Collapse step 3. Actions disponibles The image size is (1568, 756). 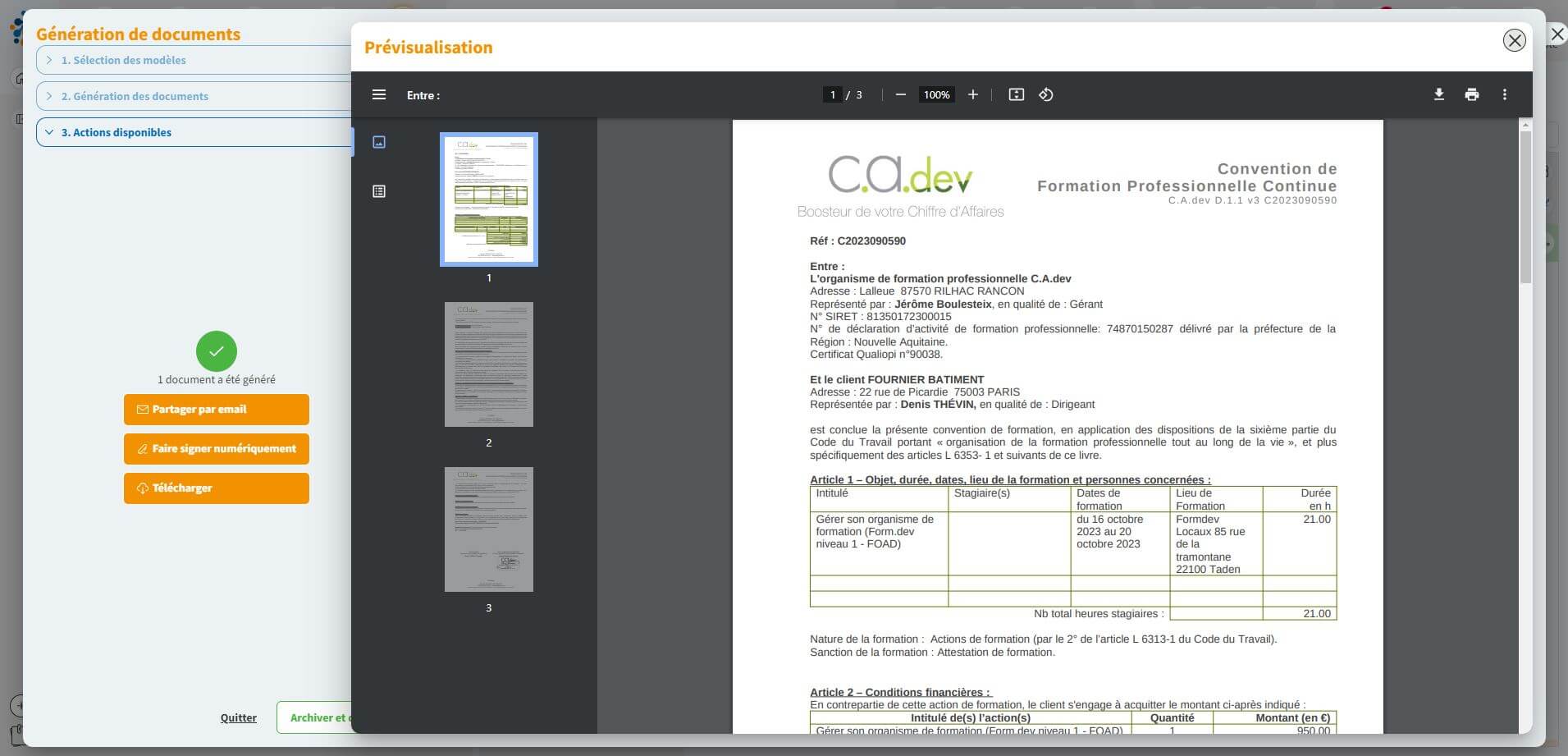pyautogui.click(x=194, y=132)
